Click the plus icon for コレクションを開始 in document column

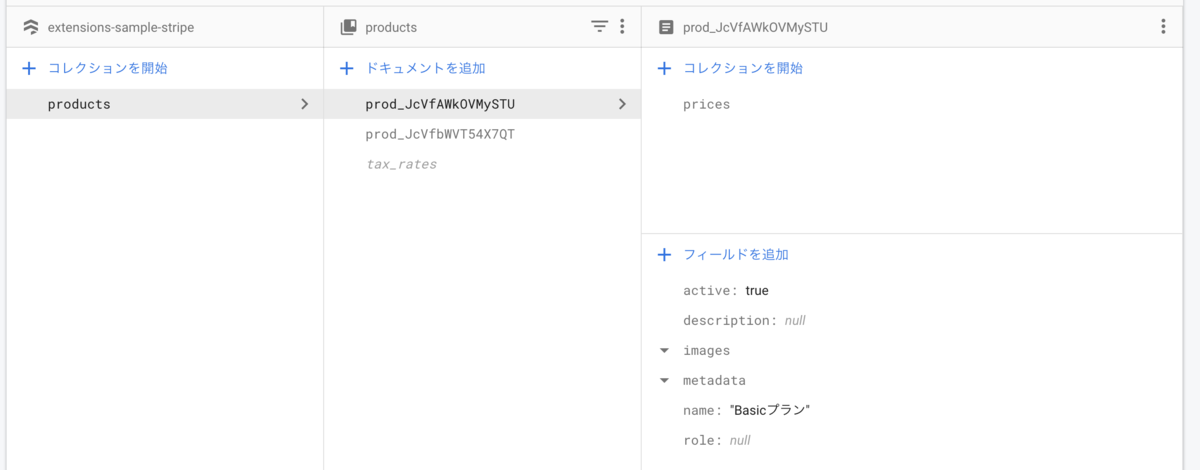pyautogui.click(x=664, y=68)
